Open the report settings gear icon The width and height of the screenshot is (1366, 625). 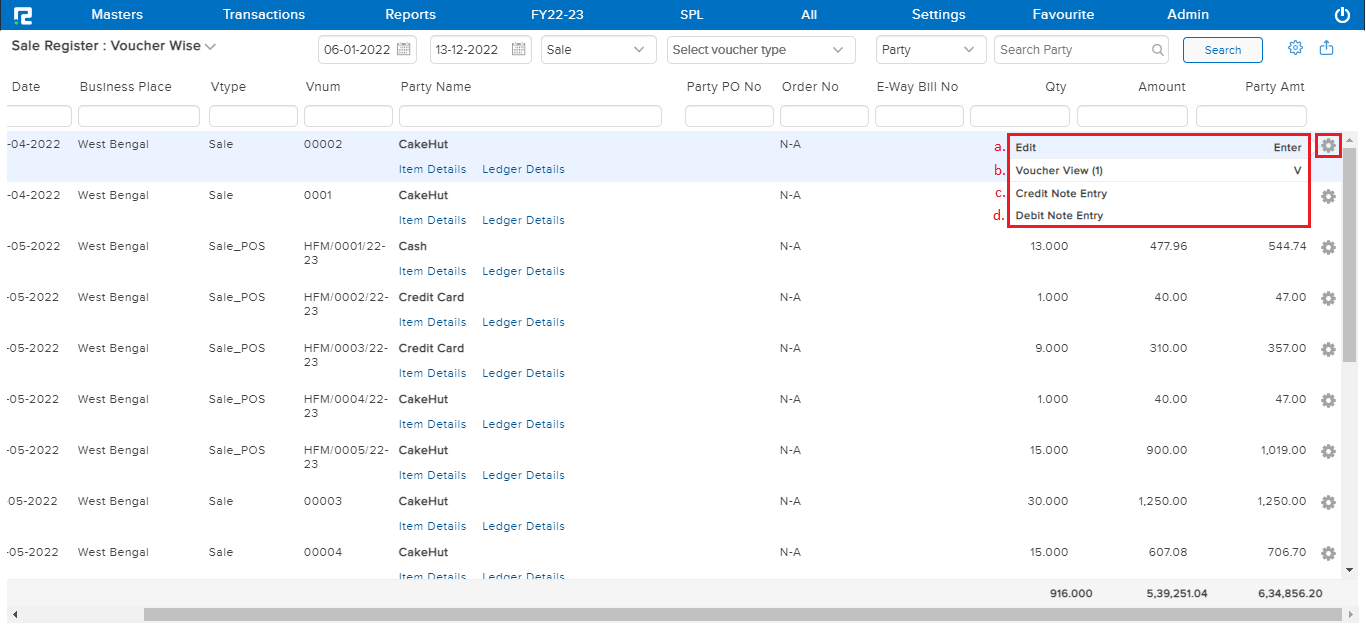coord(1295,47)
